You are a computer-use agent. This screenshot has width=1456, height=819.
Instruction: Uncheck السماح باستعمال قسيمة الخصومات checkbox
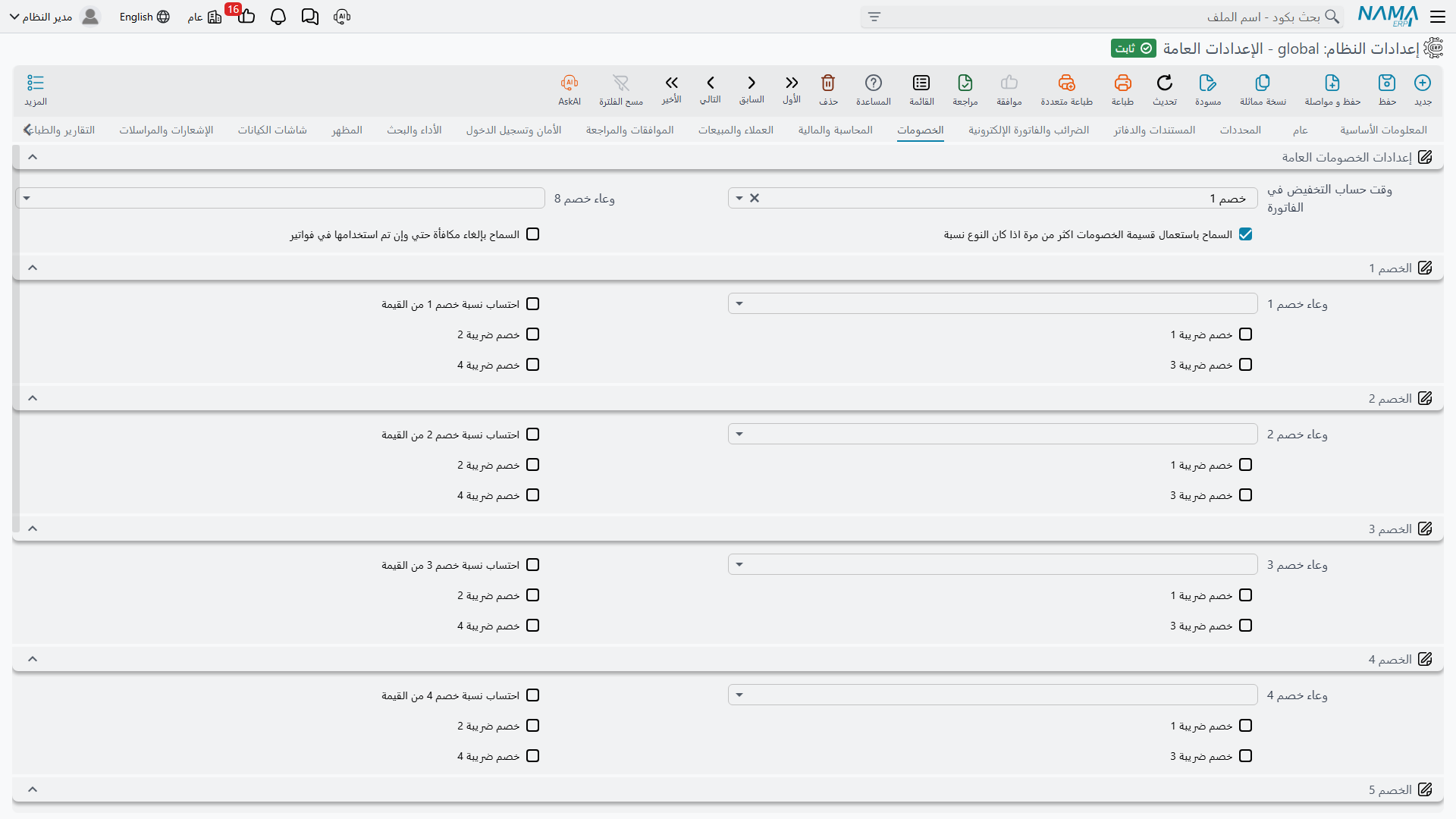coord(1246,234)
